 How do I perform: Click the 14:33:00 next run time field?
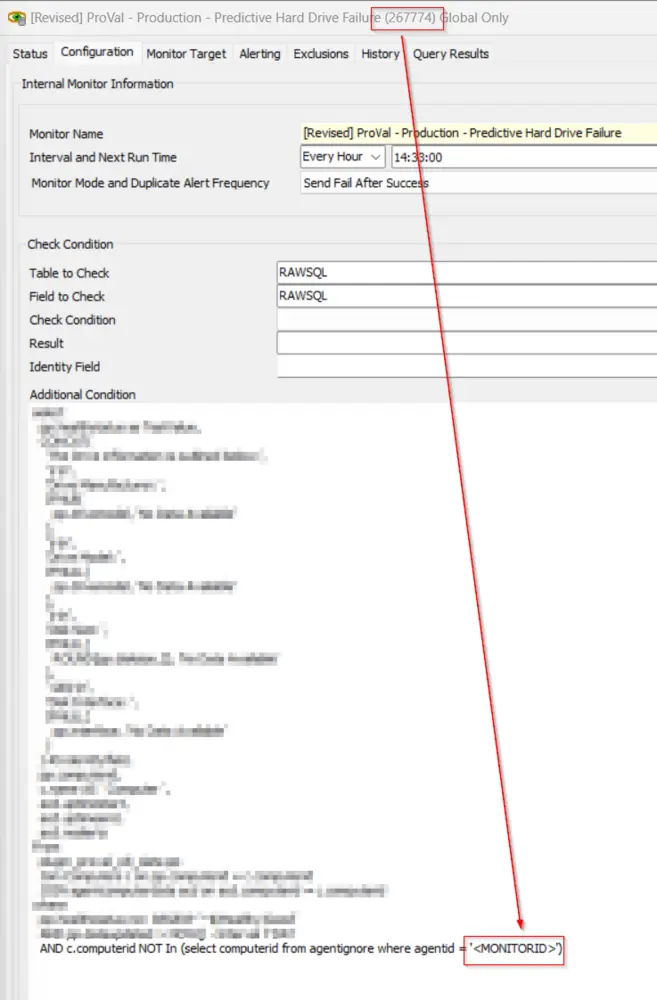click(524, 157)
